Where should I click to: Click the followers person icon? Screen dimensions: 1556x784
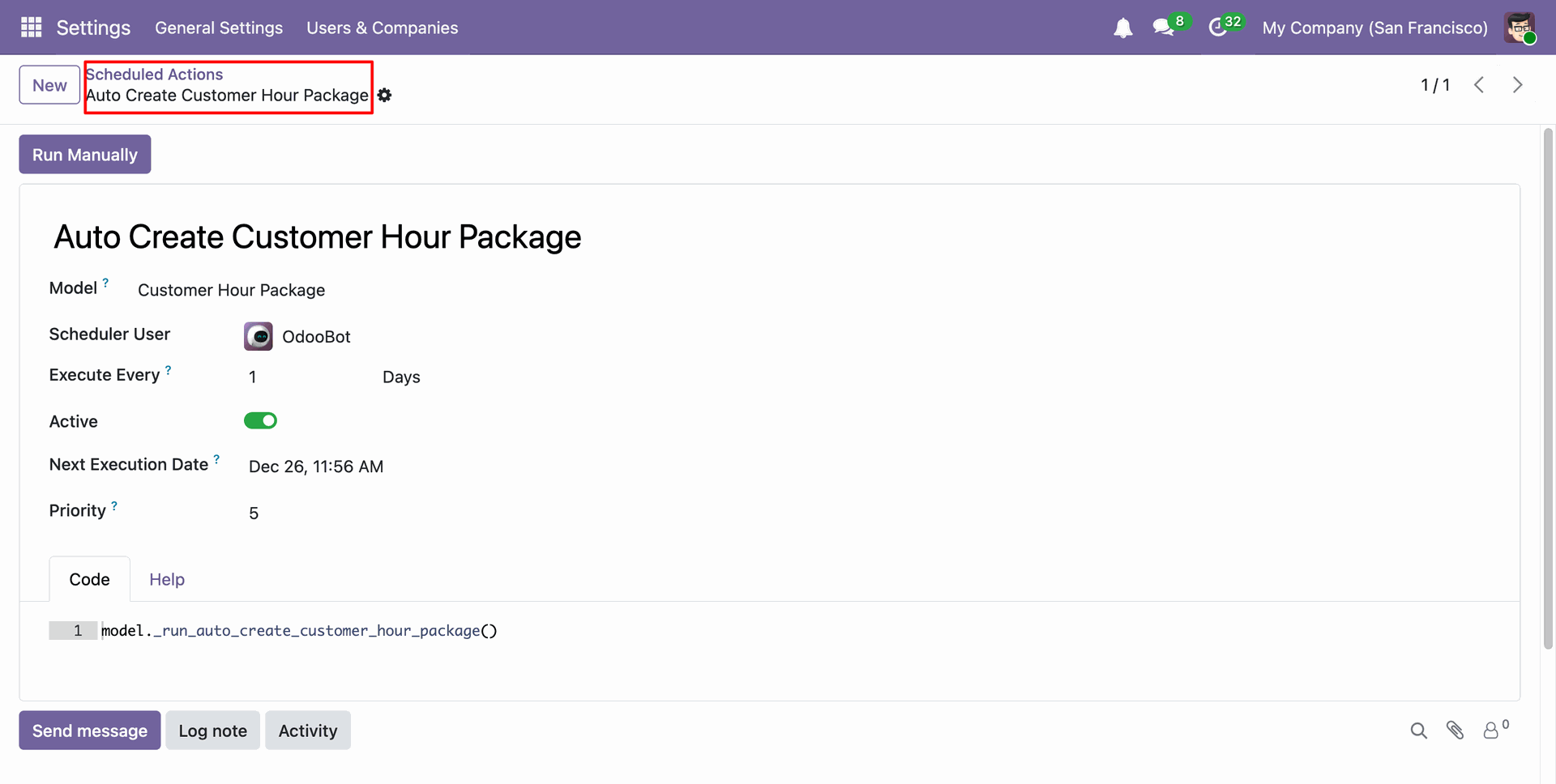[1491, 731]
